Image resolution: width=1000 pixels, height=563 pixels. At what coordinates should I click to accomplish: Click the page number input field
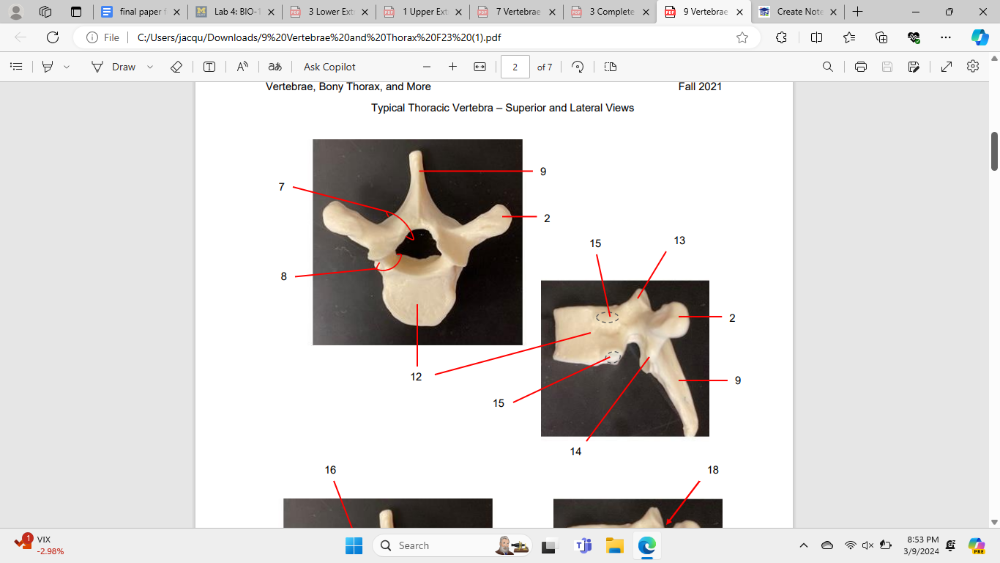(x=514, y=67)
